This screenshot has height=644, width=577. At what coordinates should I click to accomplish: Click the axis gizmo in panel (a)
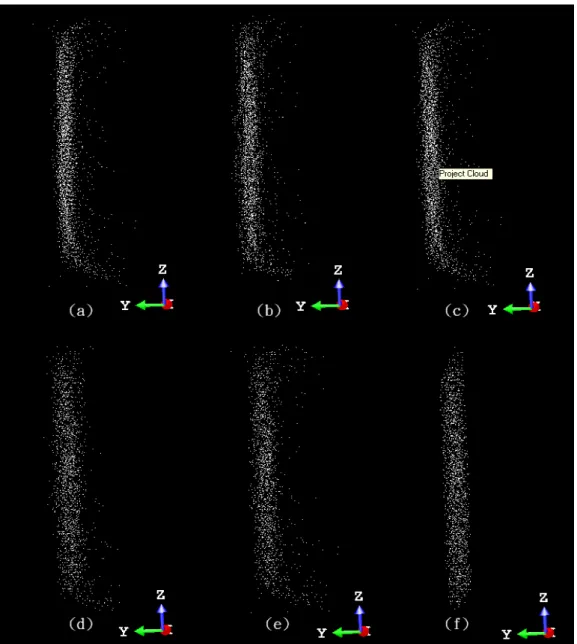pyautogui.click(x=147, y=288)
